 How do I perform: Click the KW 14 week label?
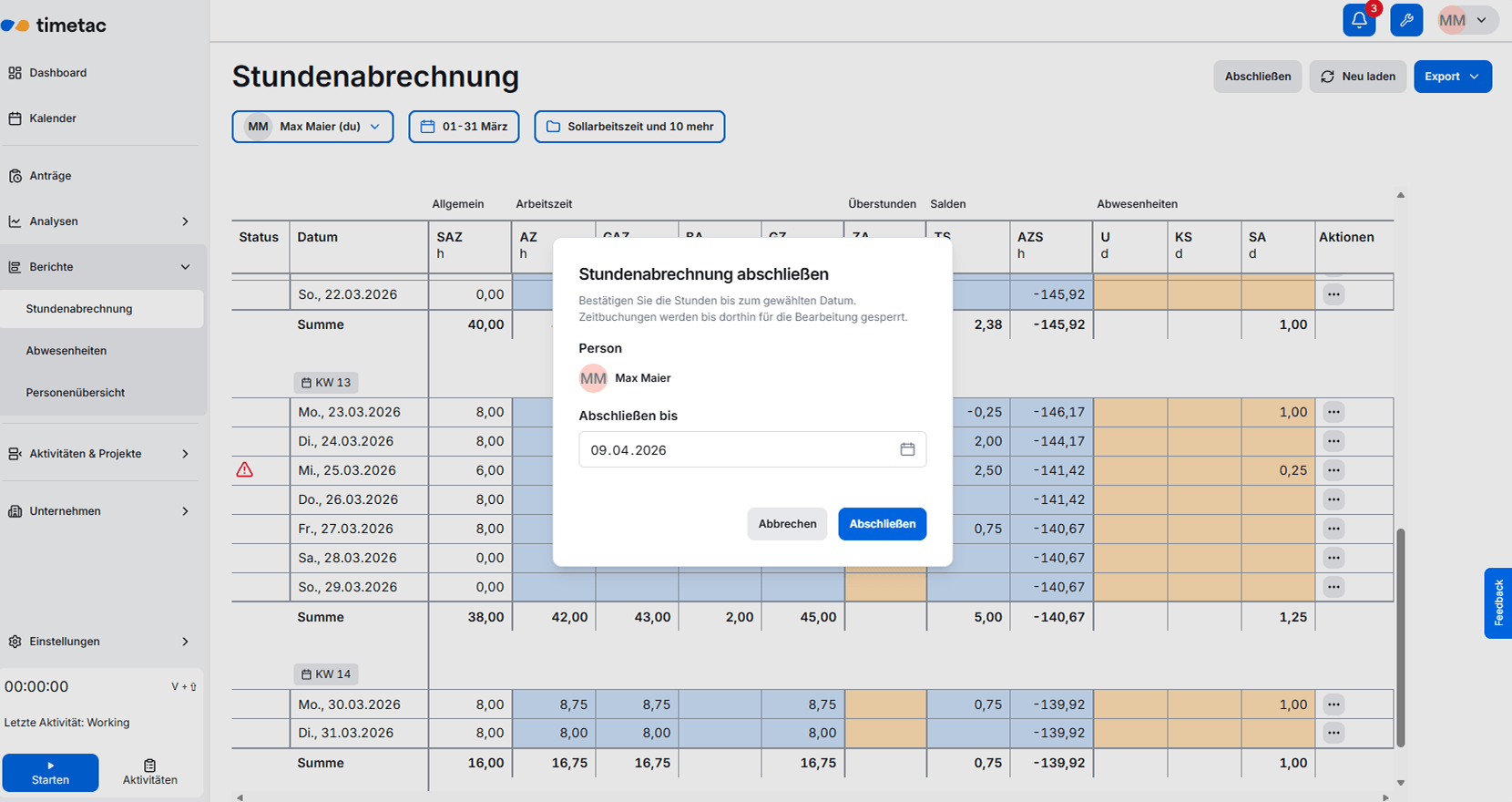[x=325, y=674]
